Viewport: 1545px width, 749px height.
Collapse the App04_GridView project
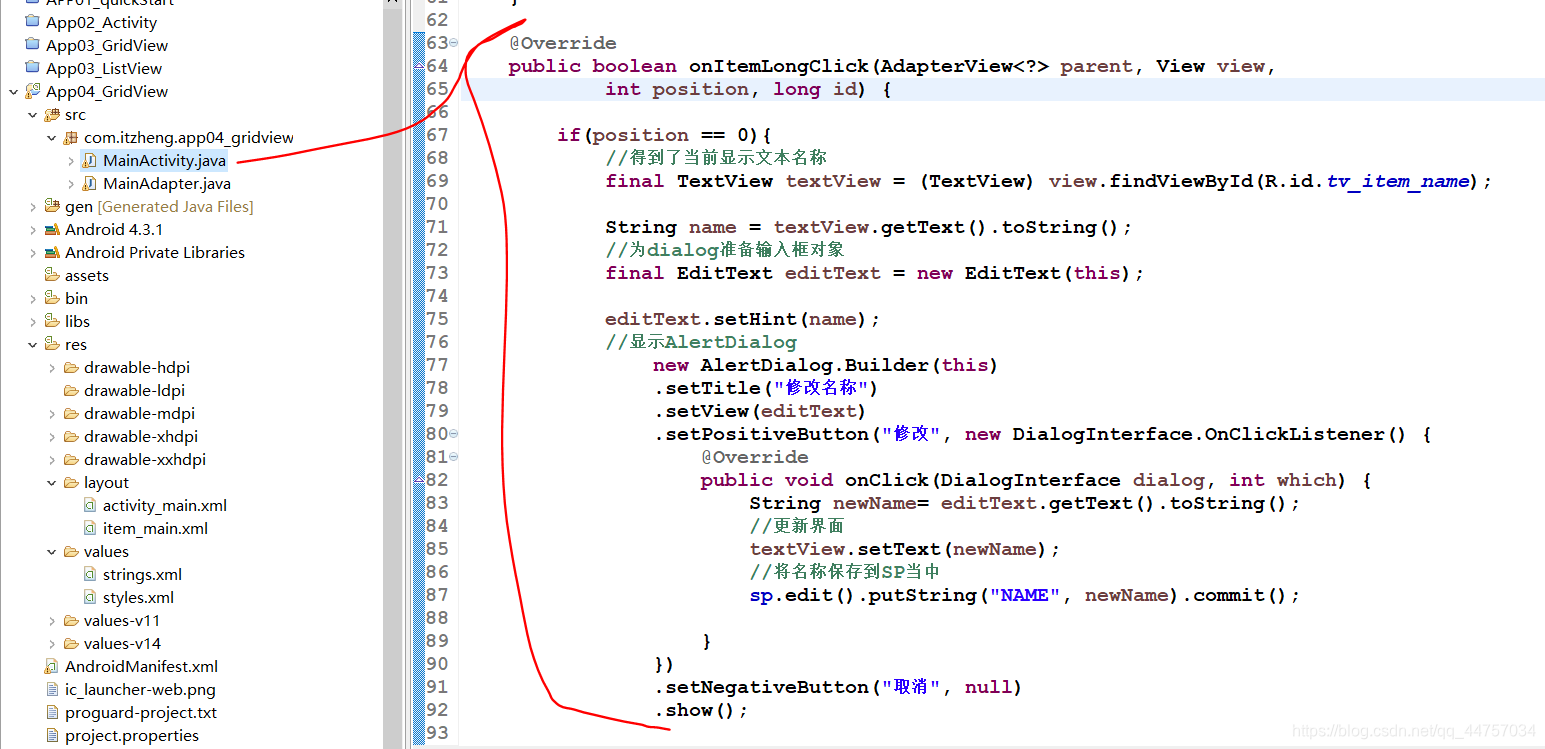click(13, 91)
